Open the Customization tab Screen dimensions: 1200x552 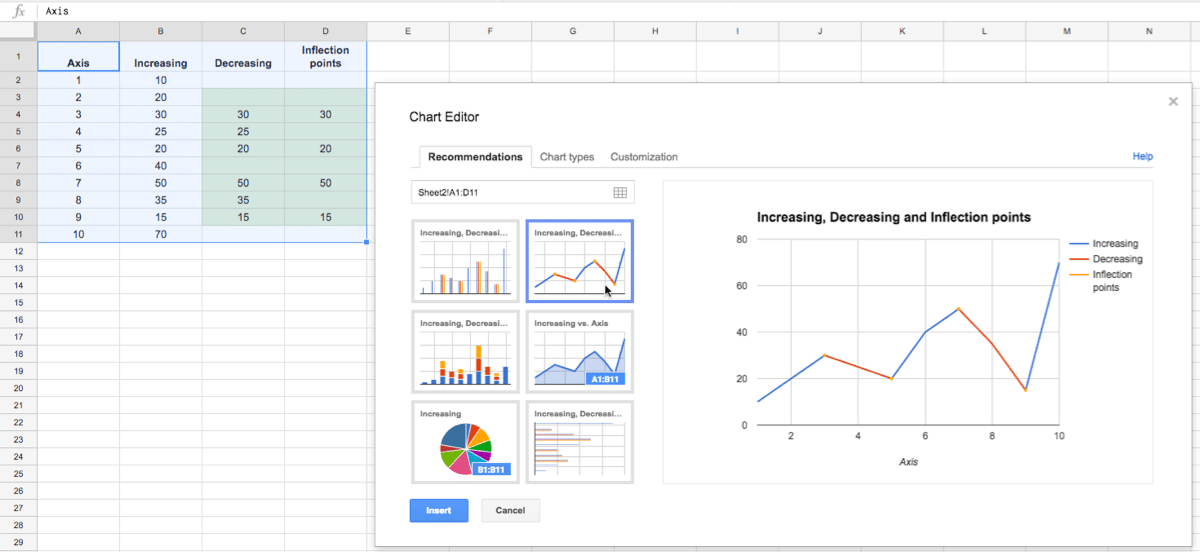[644, 157]
